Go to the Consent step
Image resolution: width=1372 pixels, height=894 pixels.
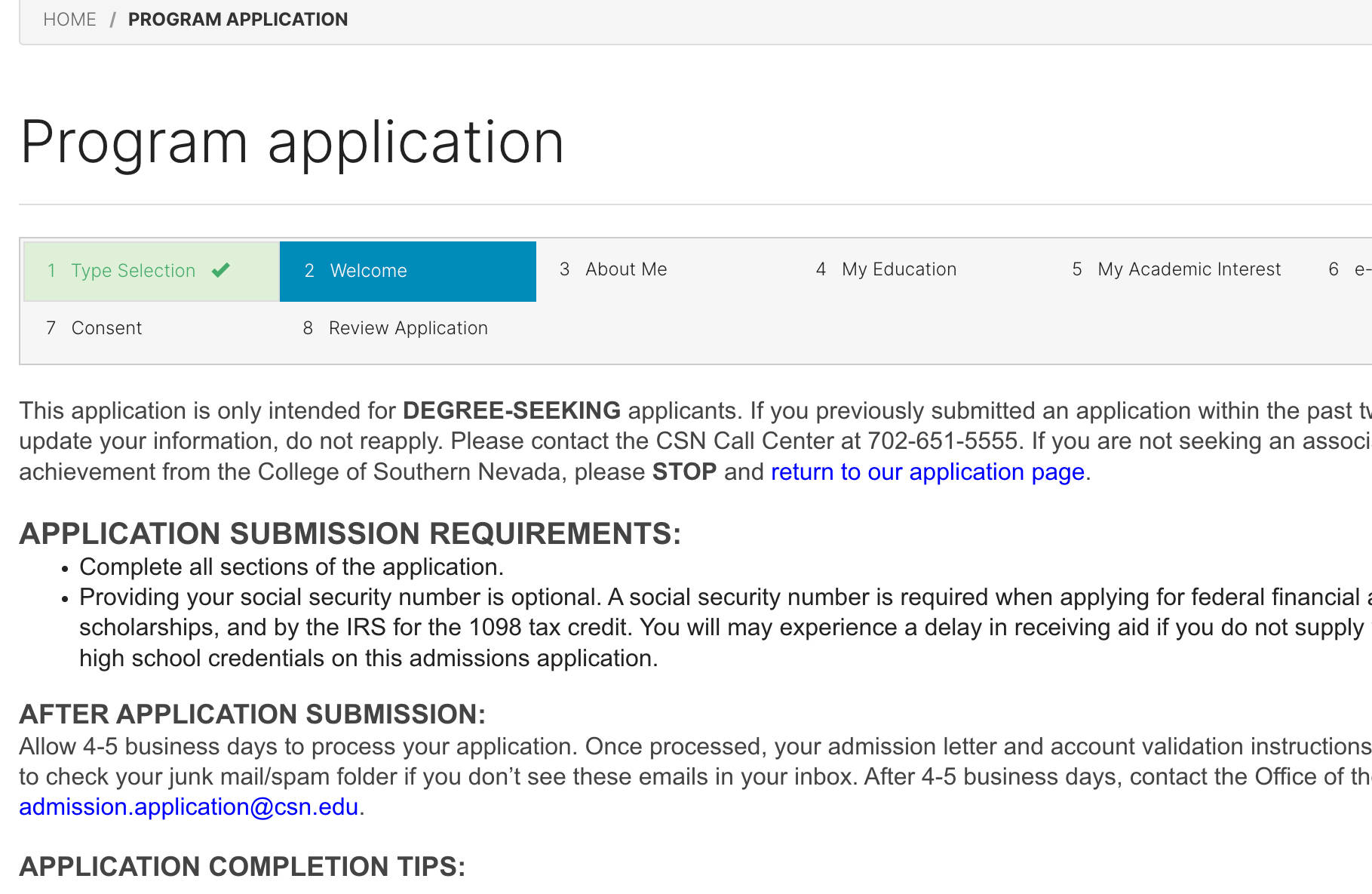pos(106,328)
